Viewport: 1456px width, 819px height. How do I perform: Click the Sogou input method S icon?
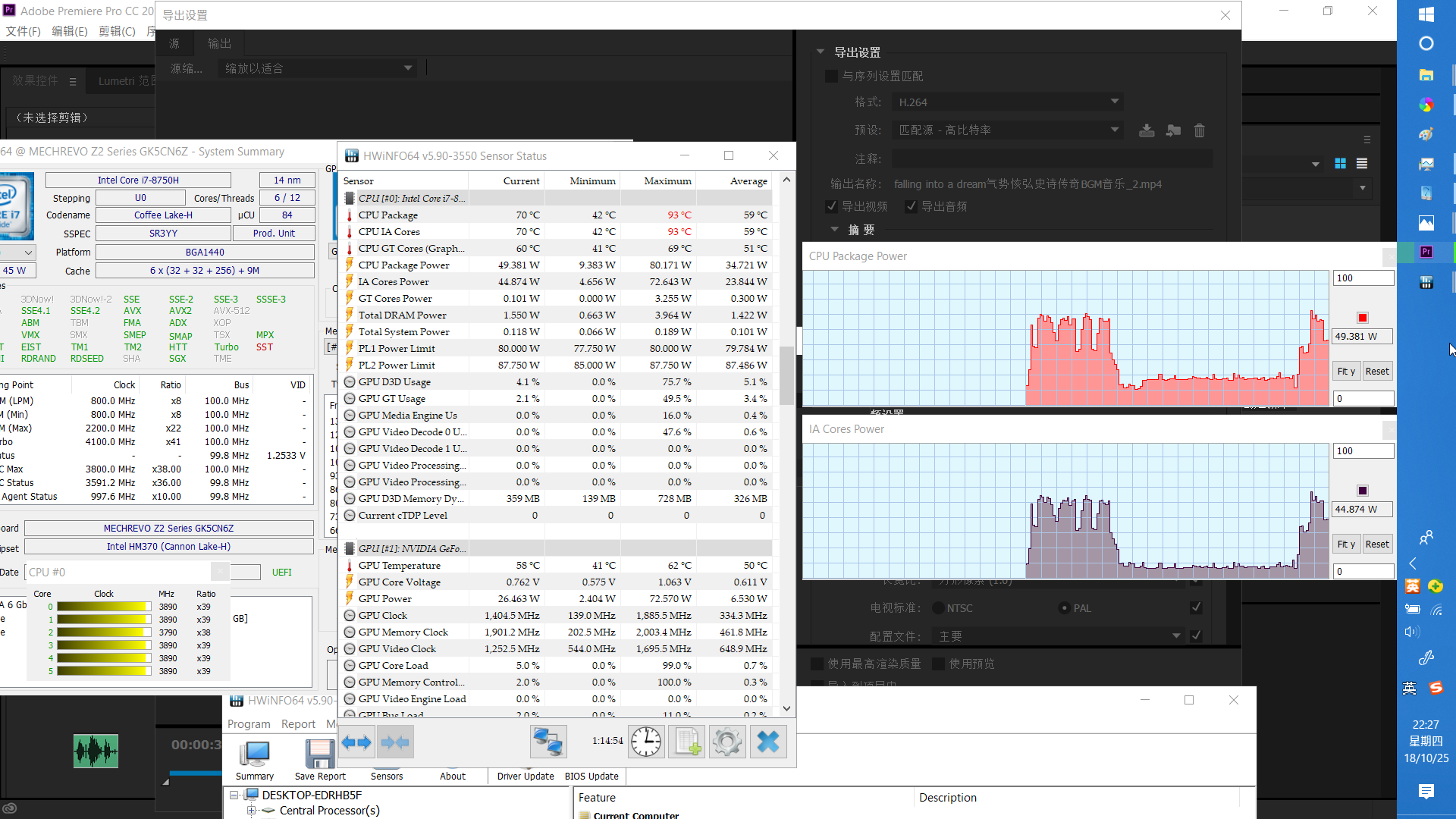[1436, 688]
